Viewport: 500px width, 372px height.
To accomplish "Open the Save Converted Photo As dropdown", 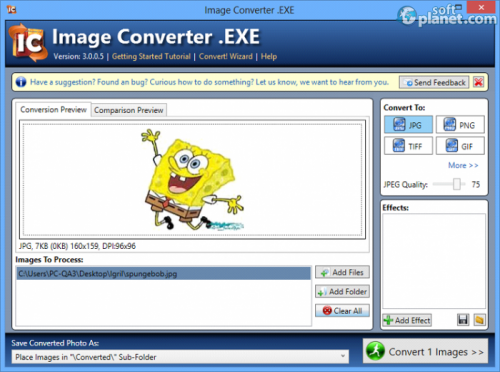I will point(180,357).
